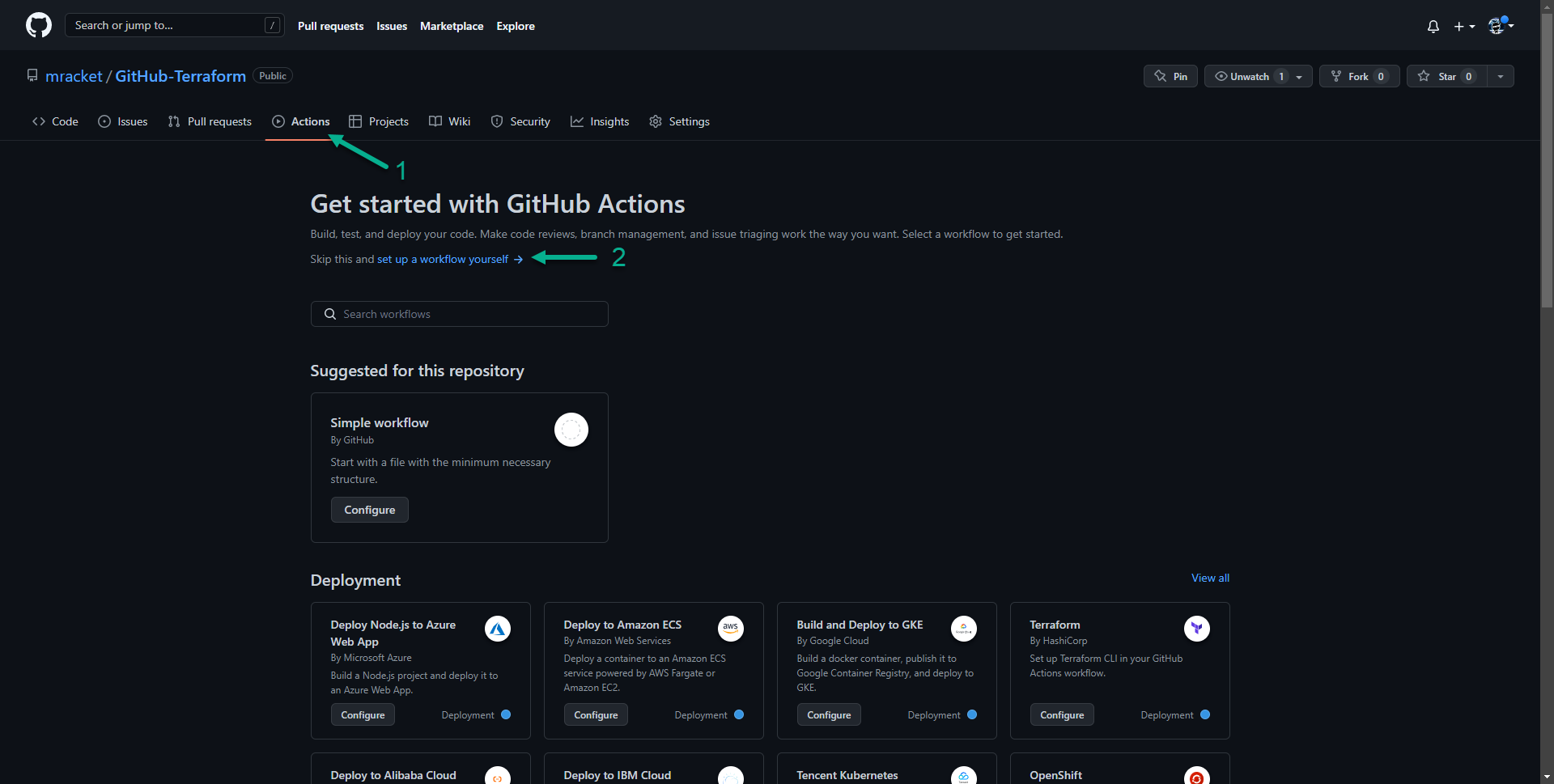Open the GitHub-Terraform repository link
Screen dimensions: 1554x784
coord(180,76)
